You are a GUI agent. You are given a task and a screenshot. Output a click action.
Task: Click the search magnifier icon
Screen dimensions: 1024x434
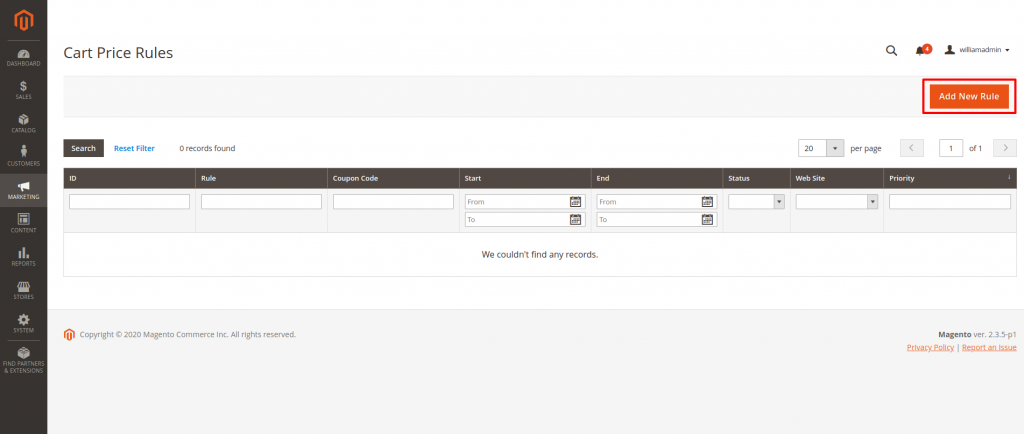[891, 50]
